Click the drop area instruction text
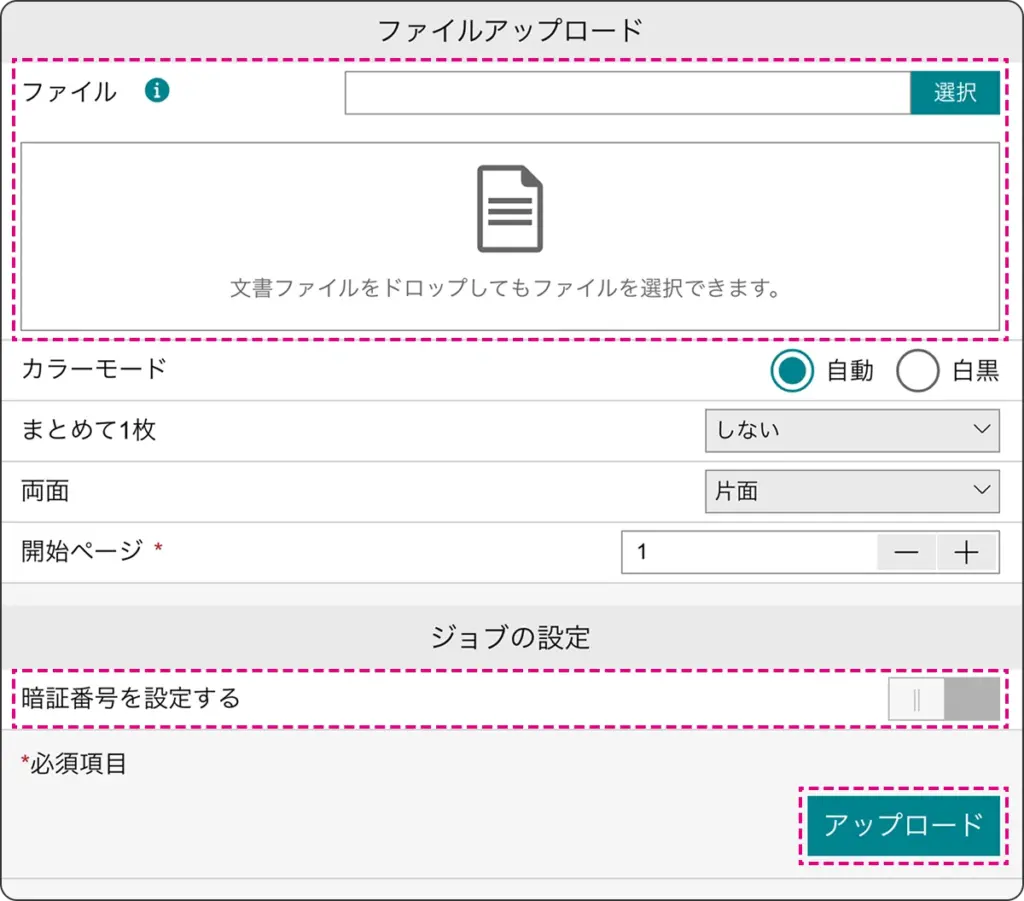The width and height of the screenshot is (1024, 901). (505, 289)
